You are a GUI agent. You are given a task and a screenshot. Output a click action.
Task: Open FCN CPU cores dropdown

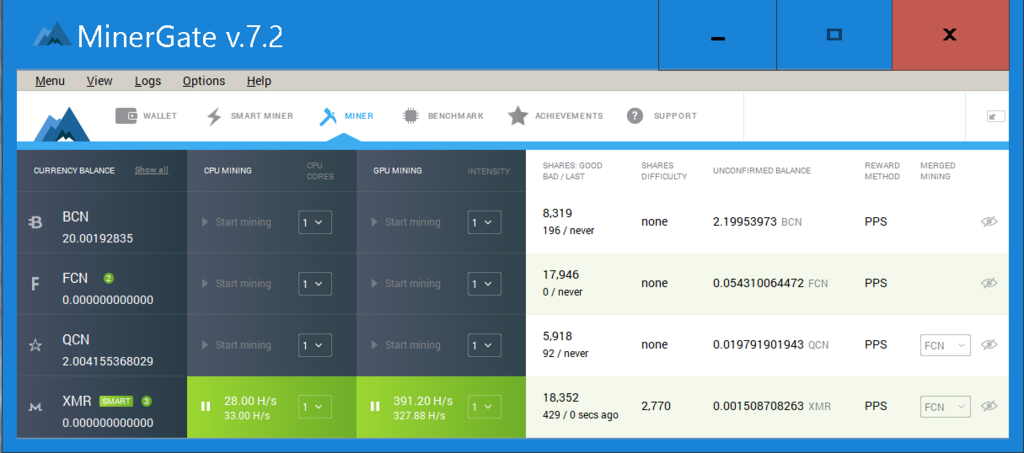315,284
